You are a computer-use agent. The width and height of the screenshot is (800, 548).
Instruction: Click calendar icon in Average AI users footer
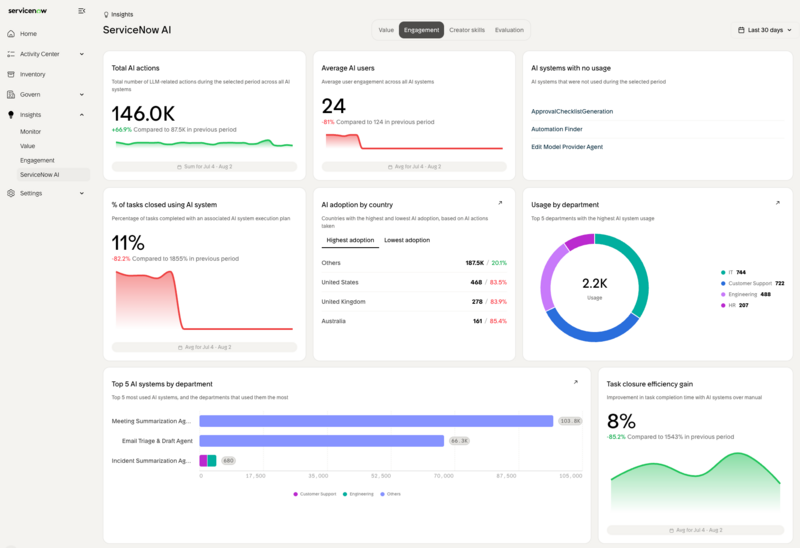[390, 167]
